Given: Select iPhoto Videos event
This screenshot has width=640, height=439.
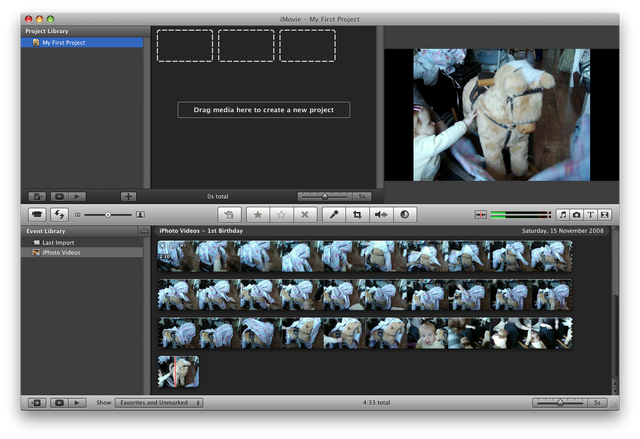Looking at the screenshot, I should coord(82,253).
